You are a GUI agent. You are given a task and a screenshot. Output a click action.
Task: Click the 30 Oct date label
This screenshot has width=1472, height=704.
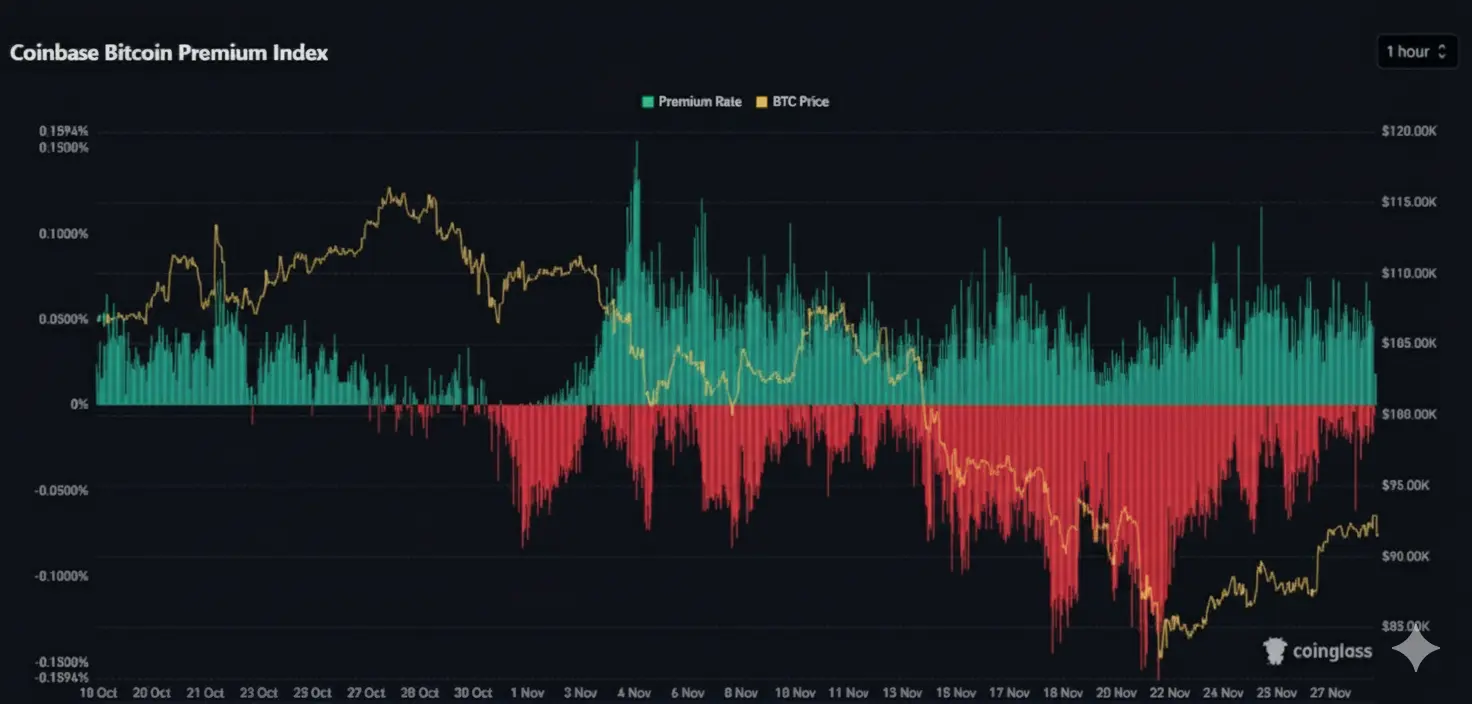point(473,693)
